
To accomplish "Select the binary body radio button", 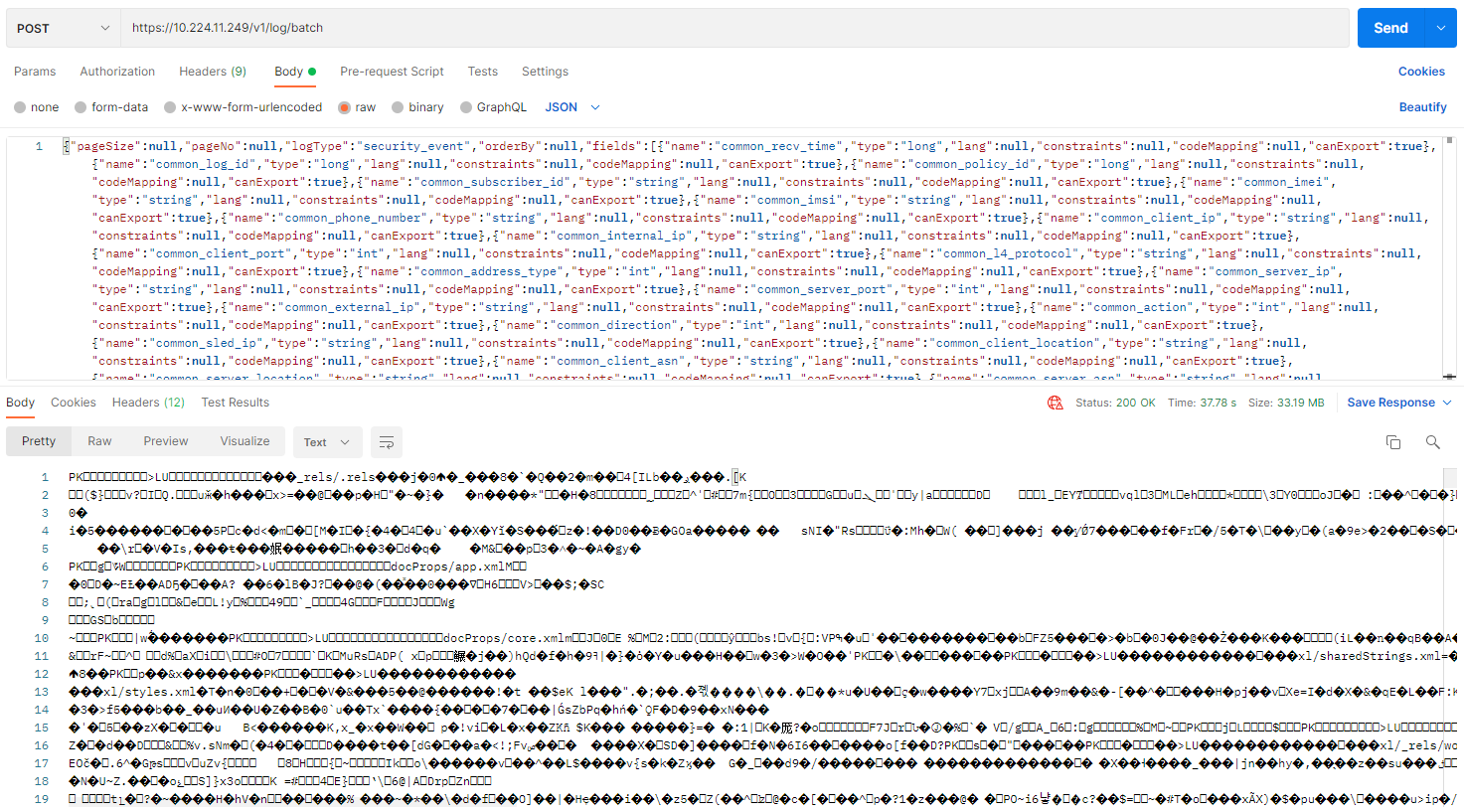I will tap(398, 107).
